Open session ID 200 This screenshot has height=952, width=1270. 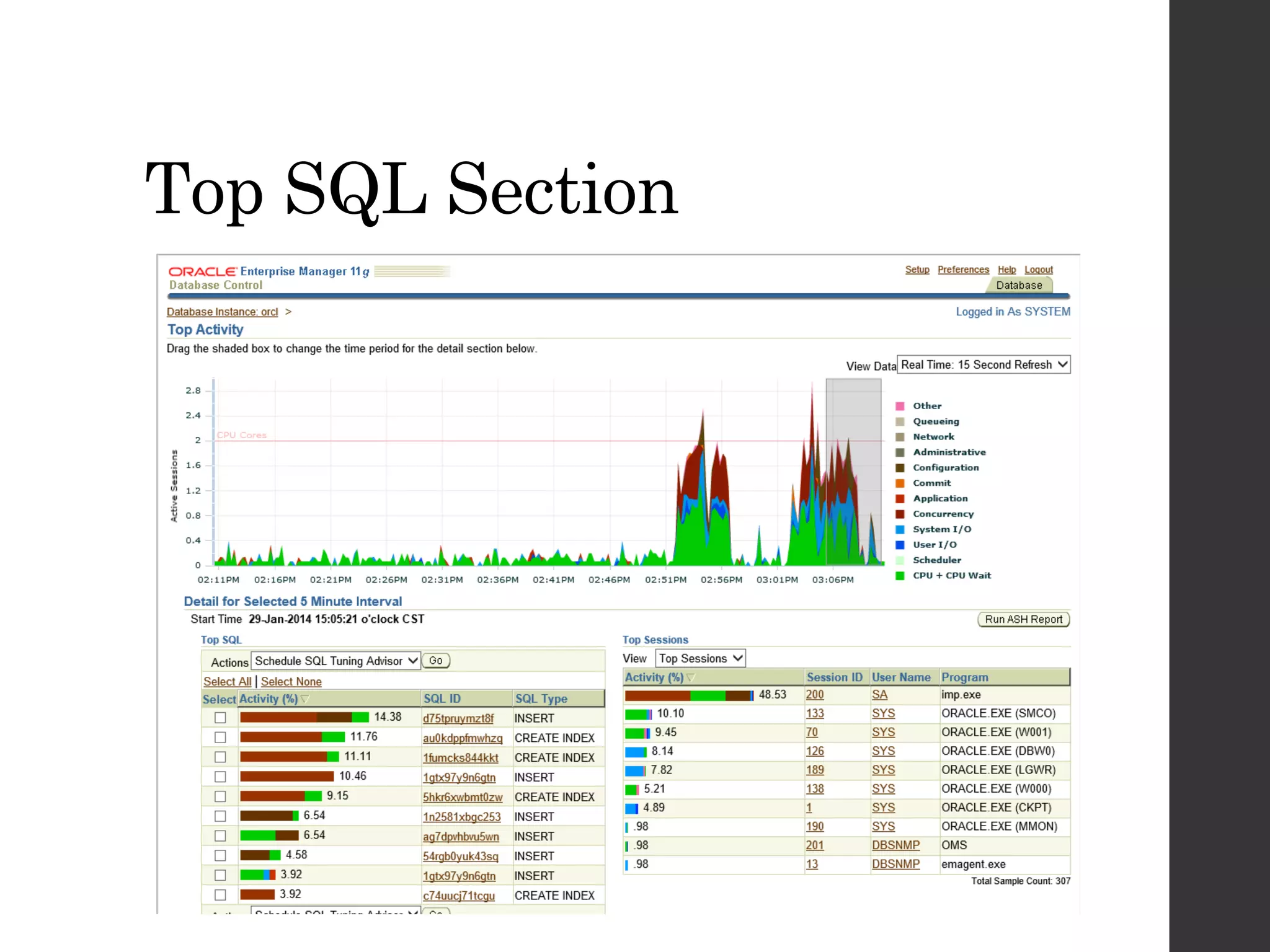[x=815, y=695]
